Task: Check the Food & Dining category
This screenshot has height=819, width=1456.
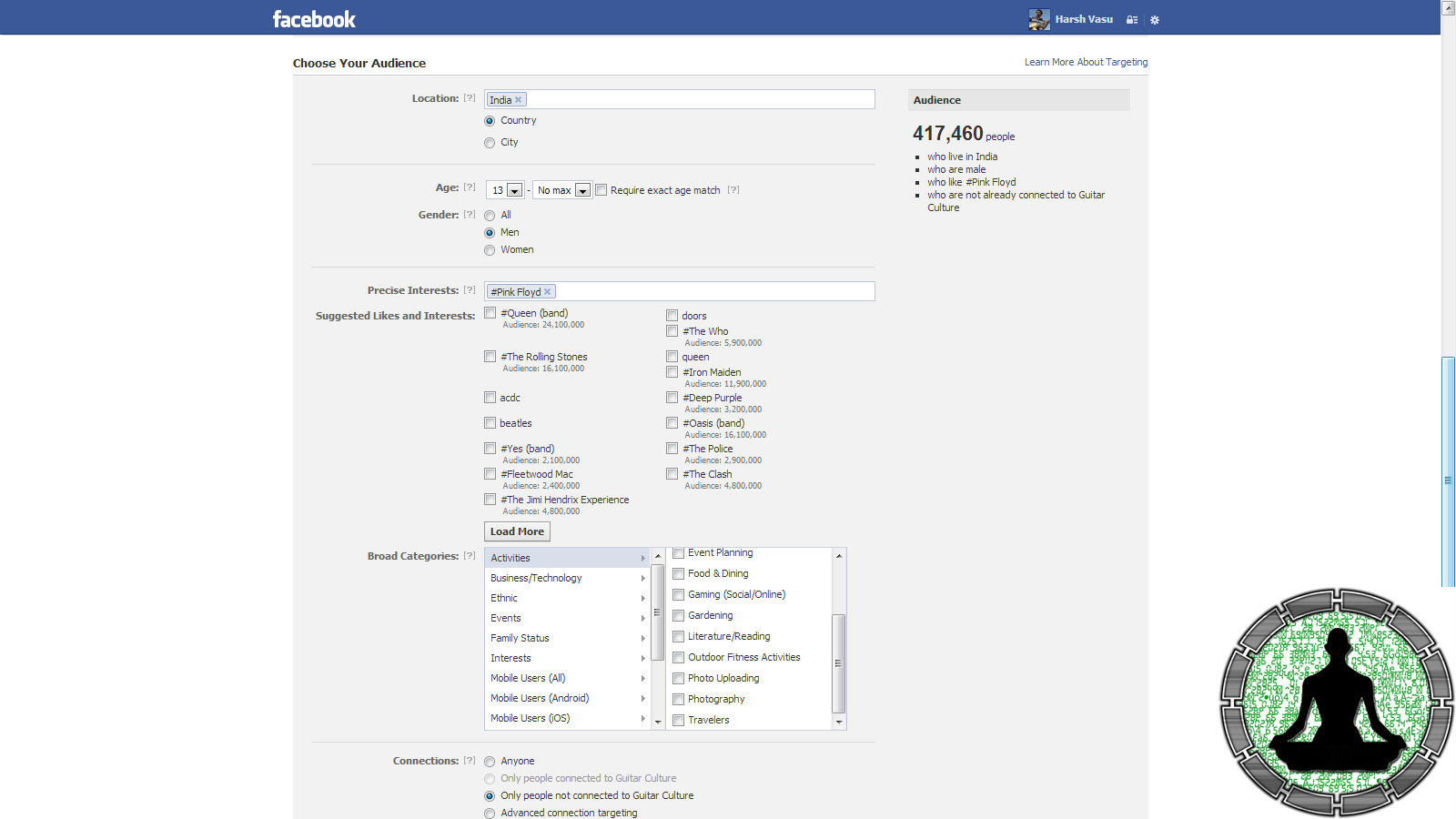Action: (x=679, y=574)
